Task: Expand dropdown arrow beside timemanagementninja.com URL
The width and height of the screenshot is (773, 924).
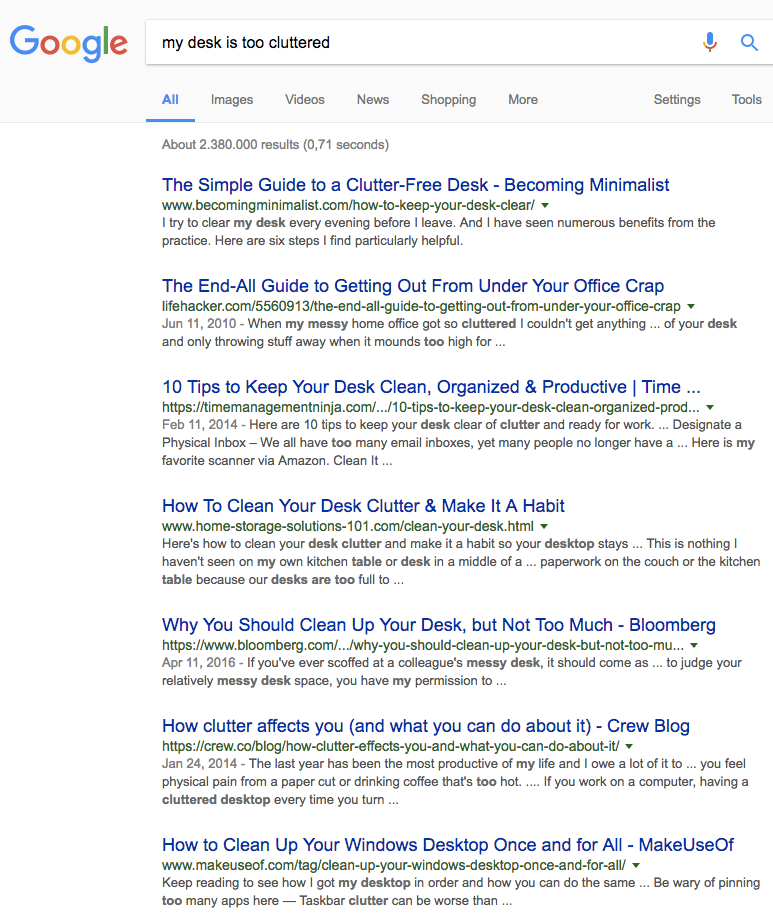Action: click(710, 408)
